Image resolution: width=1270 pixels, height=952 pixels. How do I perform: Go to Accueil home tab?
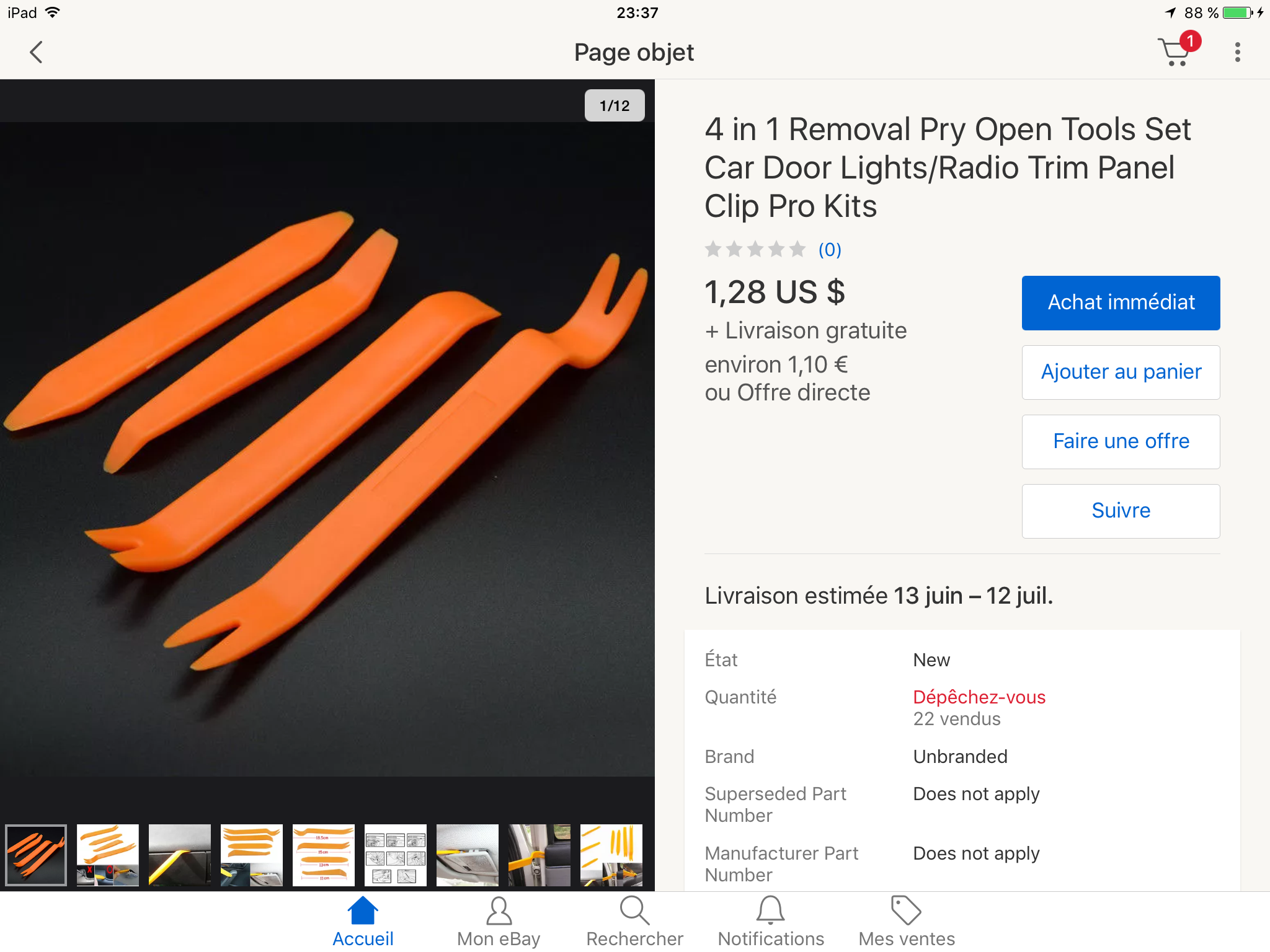click(363, 922)
